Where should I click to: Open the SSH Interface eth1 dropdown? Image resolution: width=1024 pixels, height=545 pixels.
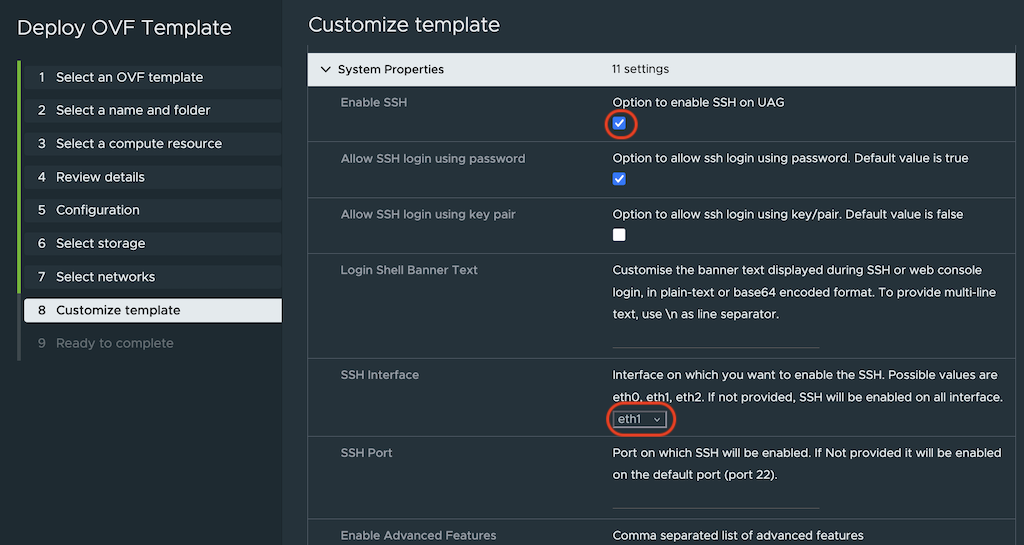tap(640, 420)
